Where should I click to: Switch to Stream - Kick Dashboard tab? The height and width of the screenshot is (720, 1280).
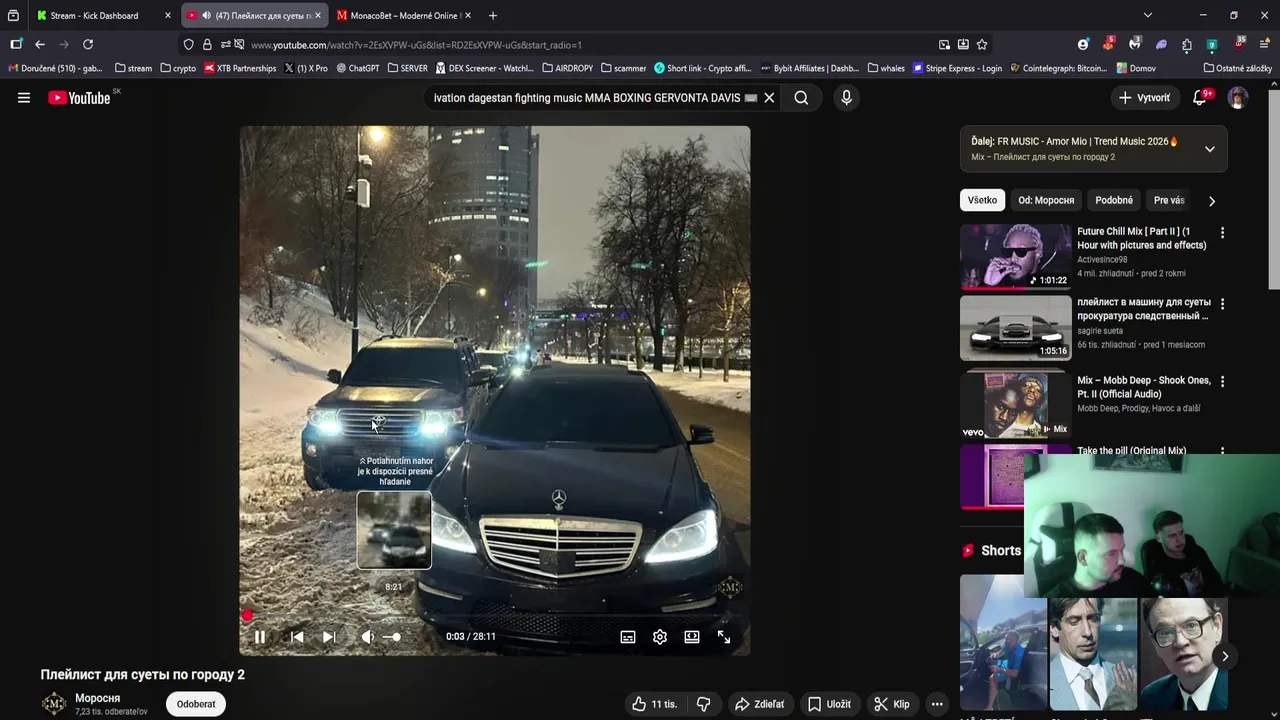95,15
